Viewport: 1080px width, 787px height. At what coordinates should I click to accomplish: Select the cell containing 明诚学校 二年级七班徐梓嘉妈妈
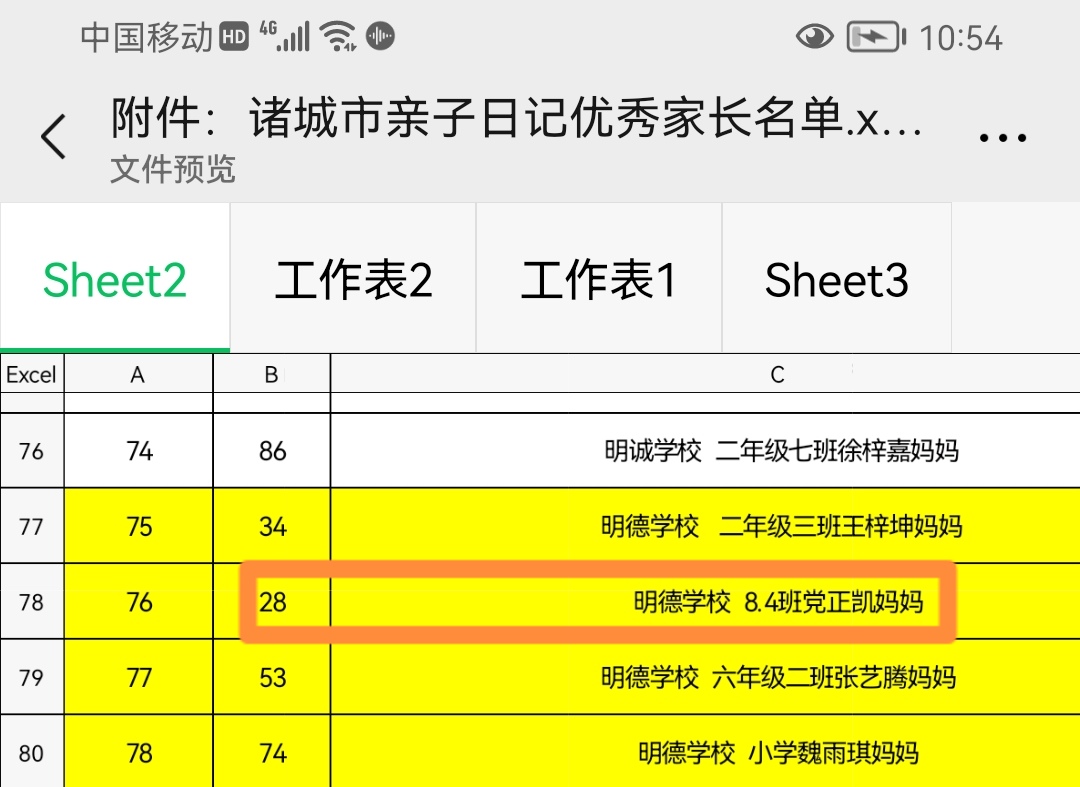click(x=778, y=451)
